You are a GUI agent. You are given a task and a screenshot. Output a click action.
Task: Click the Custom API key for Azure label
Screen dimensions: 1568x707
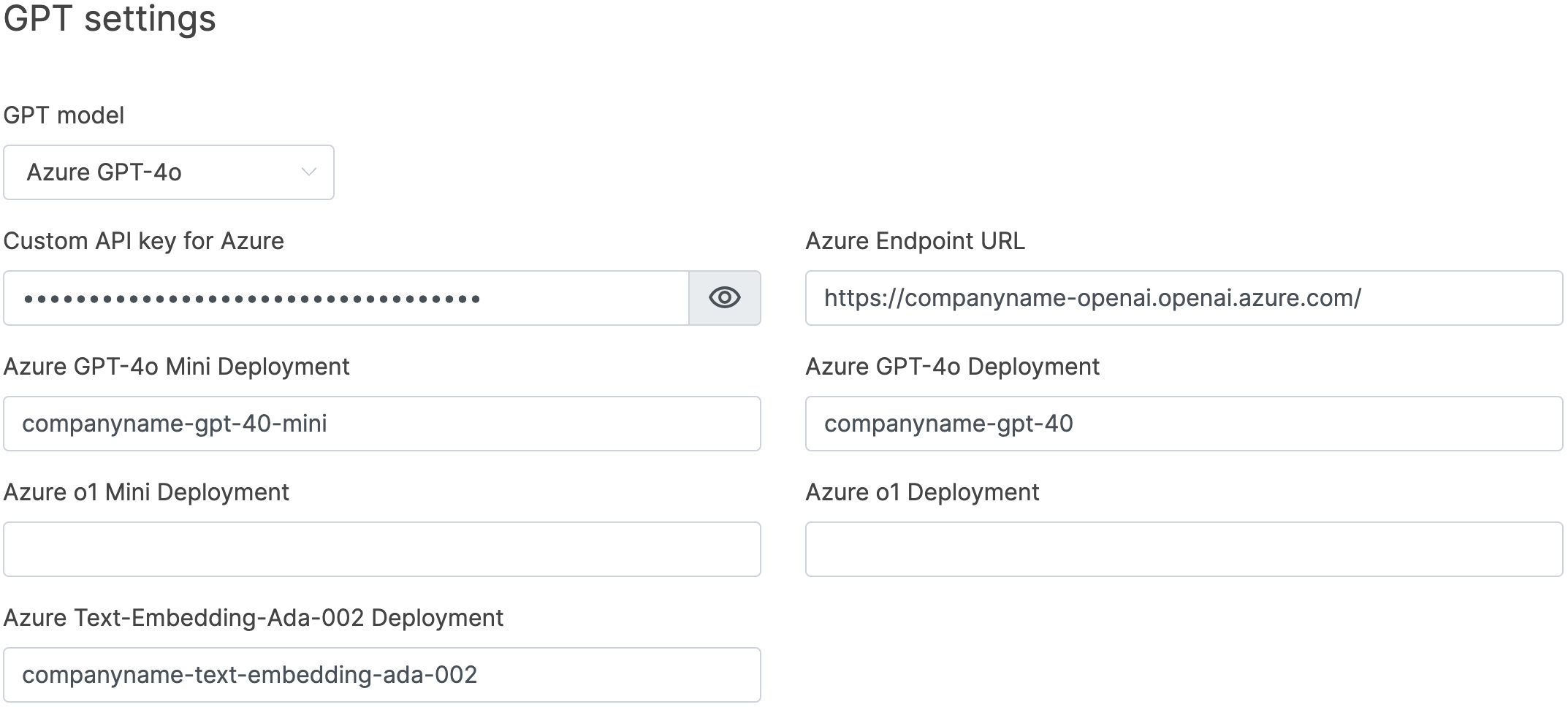coord(144,241)
